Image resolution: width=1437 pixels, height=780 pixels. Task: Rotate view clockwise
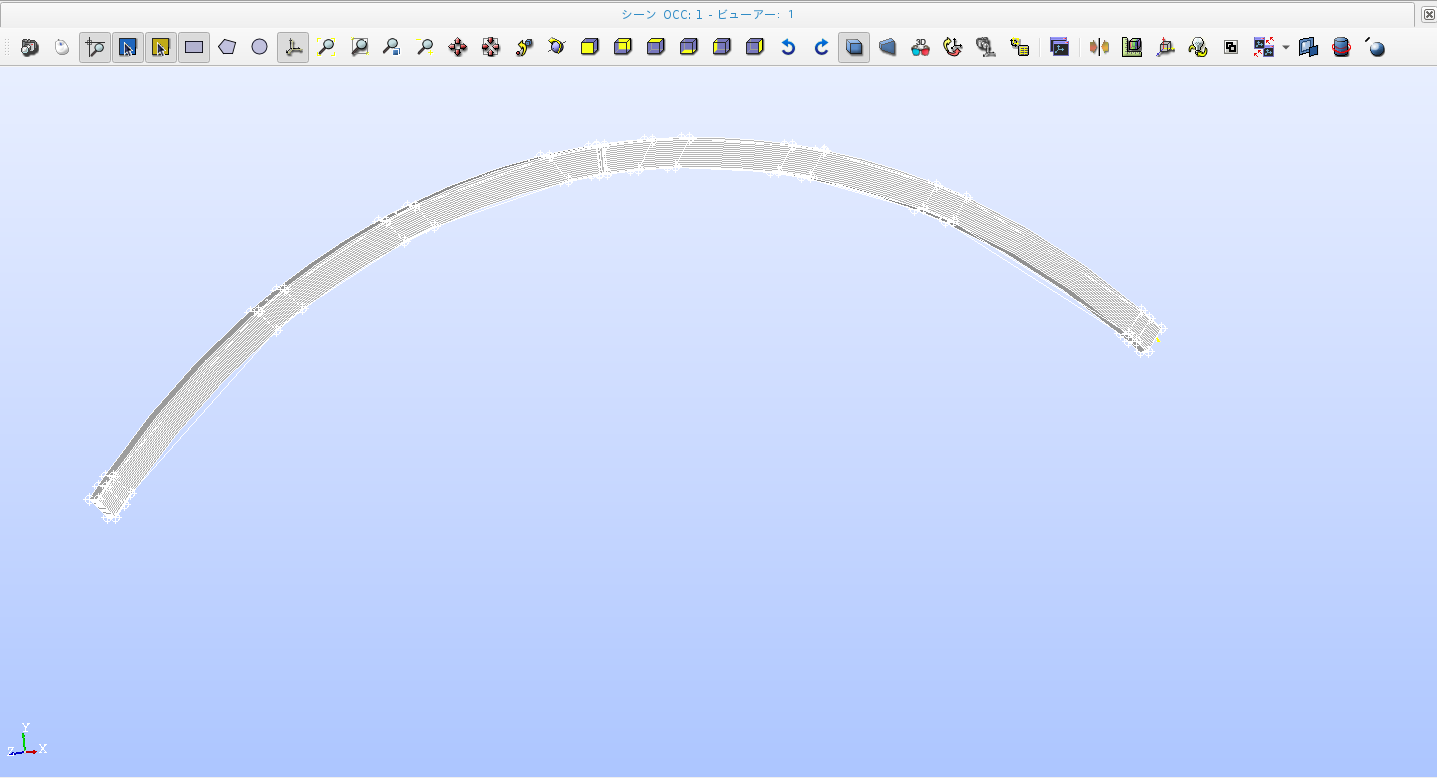coord(821,47)
